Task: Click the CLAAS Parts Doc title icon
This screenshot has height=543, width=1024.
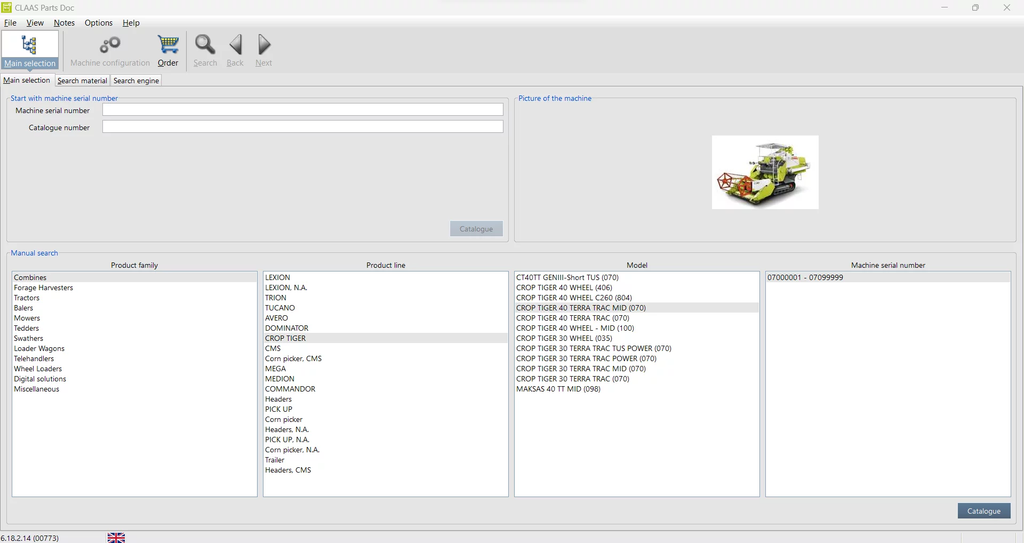Action: pyautogui.click(x=7, y=7)
